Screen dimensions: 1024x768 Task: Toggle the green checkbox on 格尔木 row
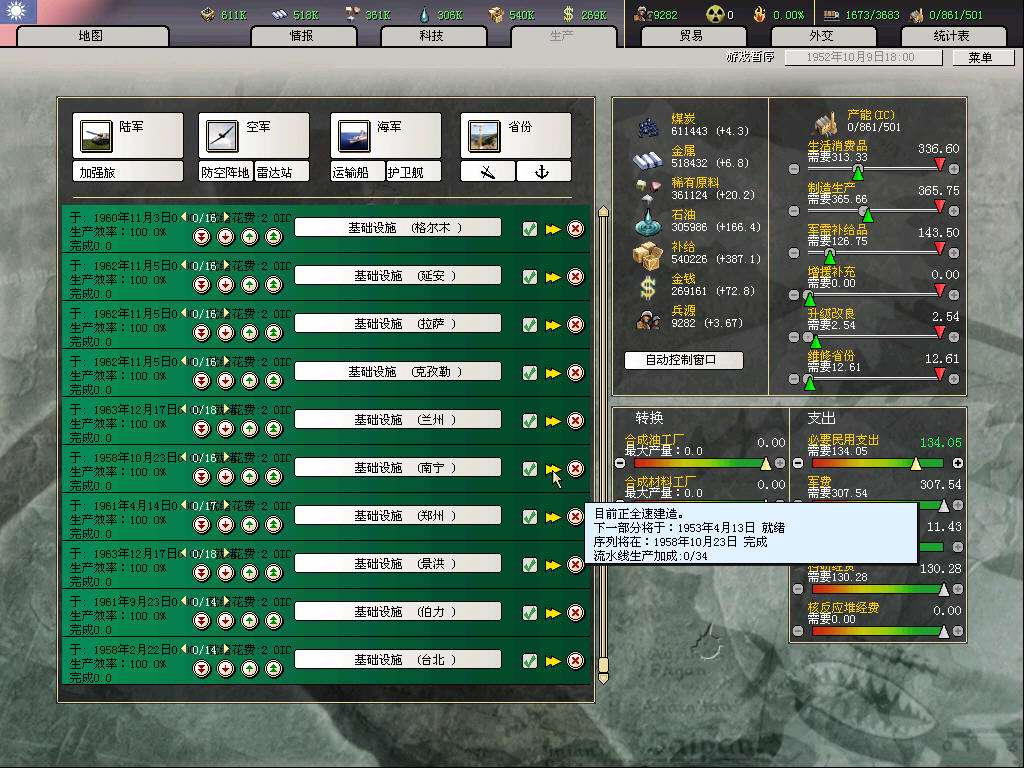(530, 229)
